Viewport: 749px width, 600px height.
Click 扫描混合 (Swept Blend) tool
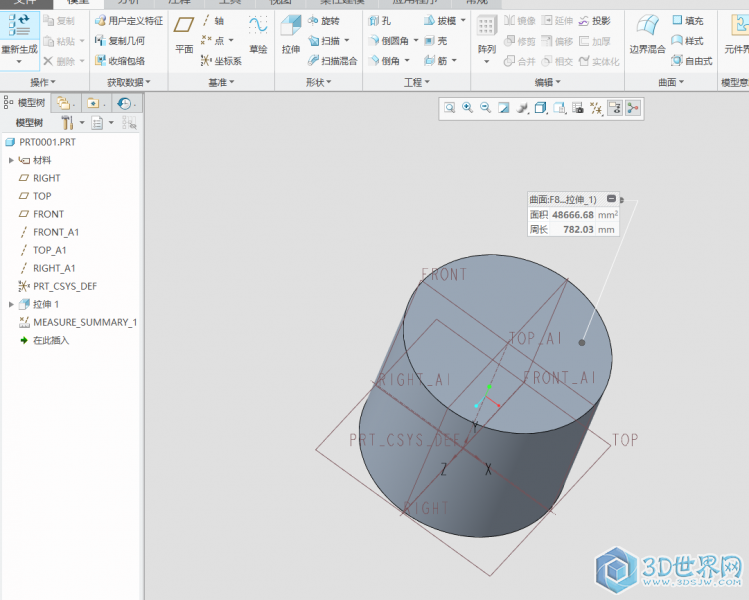pos(332,61)
